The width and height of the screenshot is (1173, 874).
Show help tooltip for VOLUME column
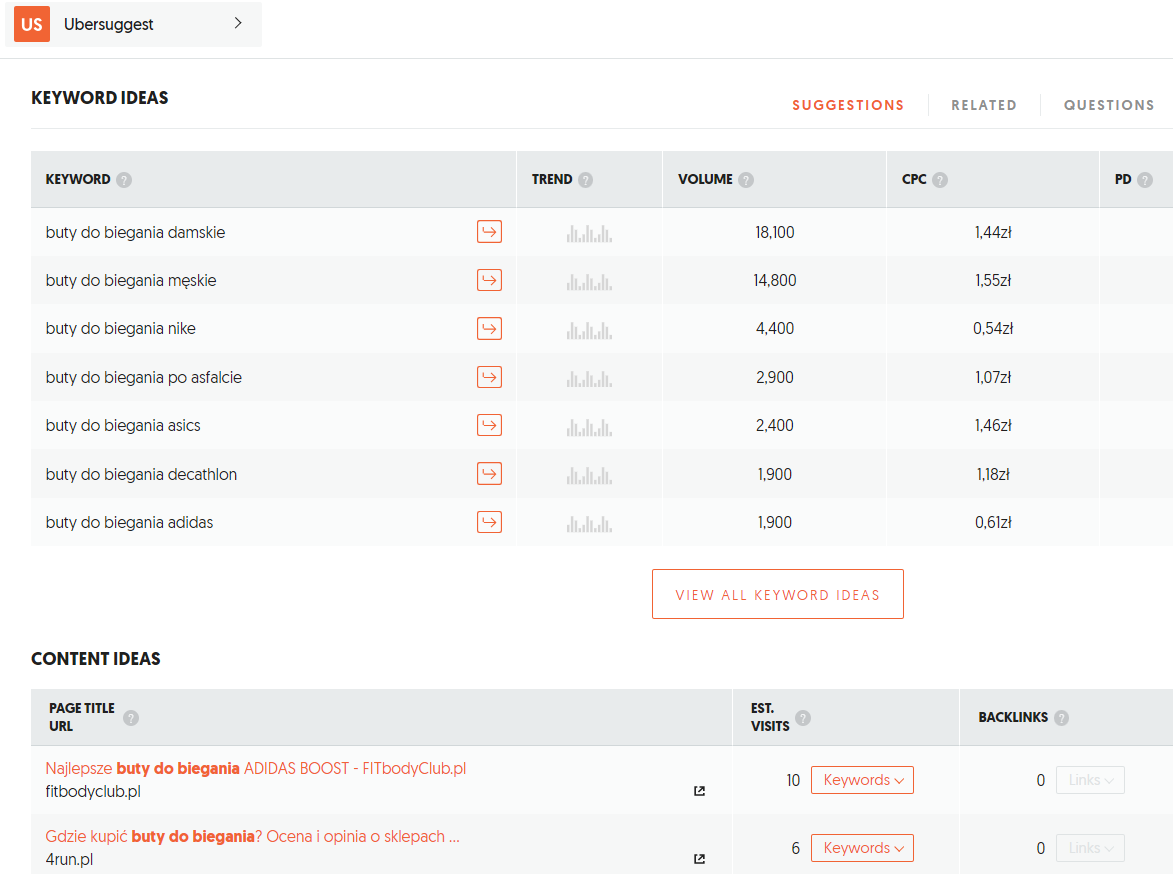pyautogui.click(x=746, y=180)
